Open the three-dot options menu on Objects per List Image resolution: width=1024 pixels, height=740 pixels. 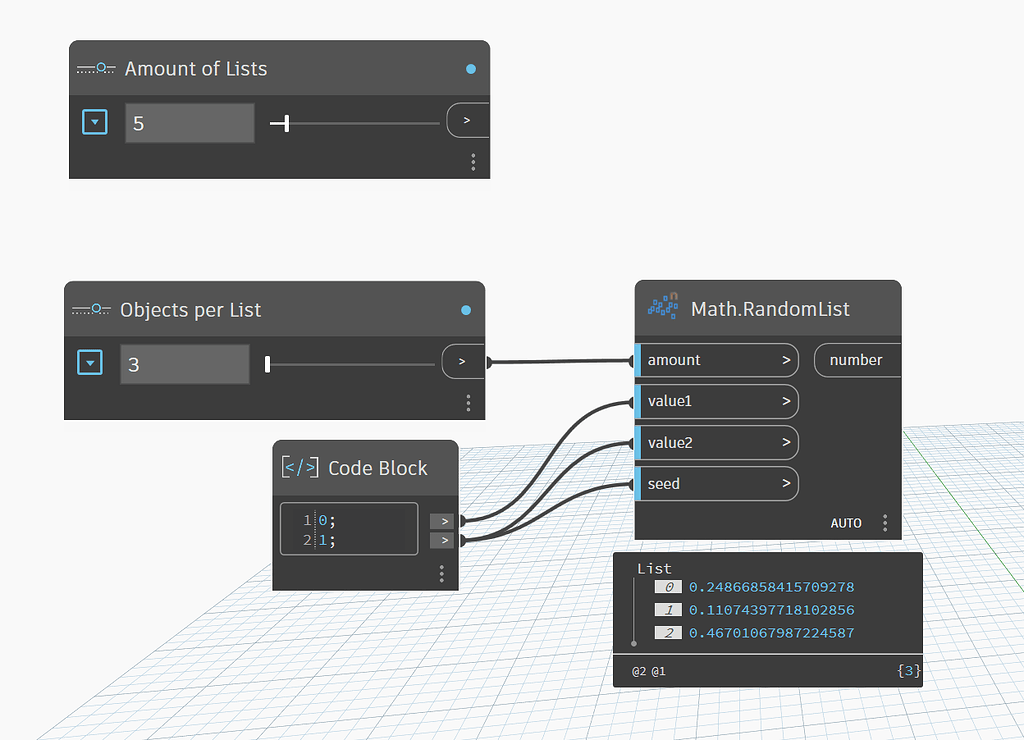tap(468, 402)
